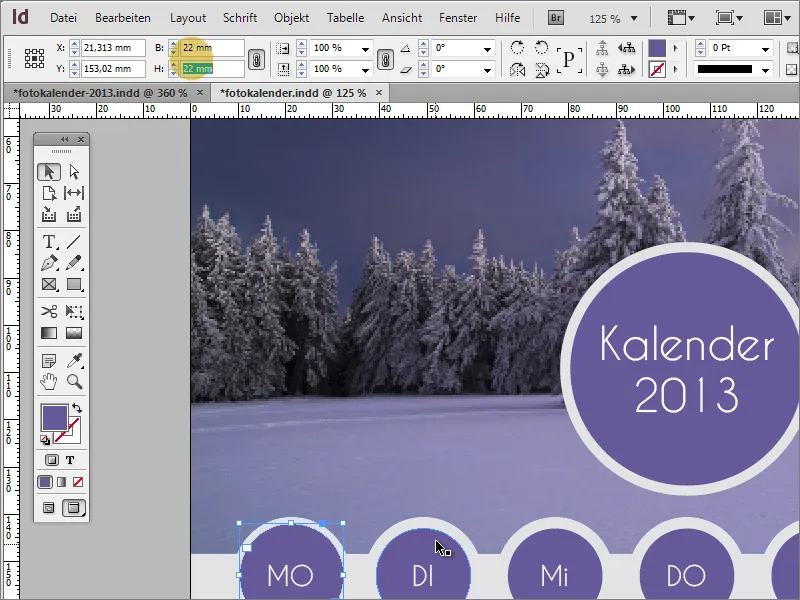Apply solid color in toolbox
The height and width of the screenshot is (600, 800).
45,482
